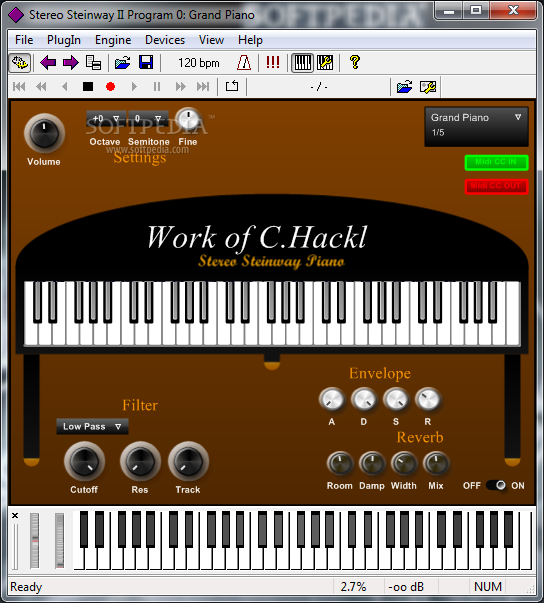544x603 pixels.
Task: Open the Low Pass filter type dropdown
Action: (x=92, y=426)
